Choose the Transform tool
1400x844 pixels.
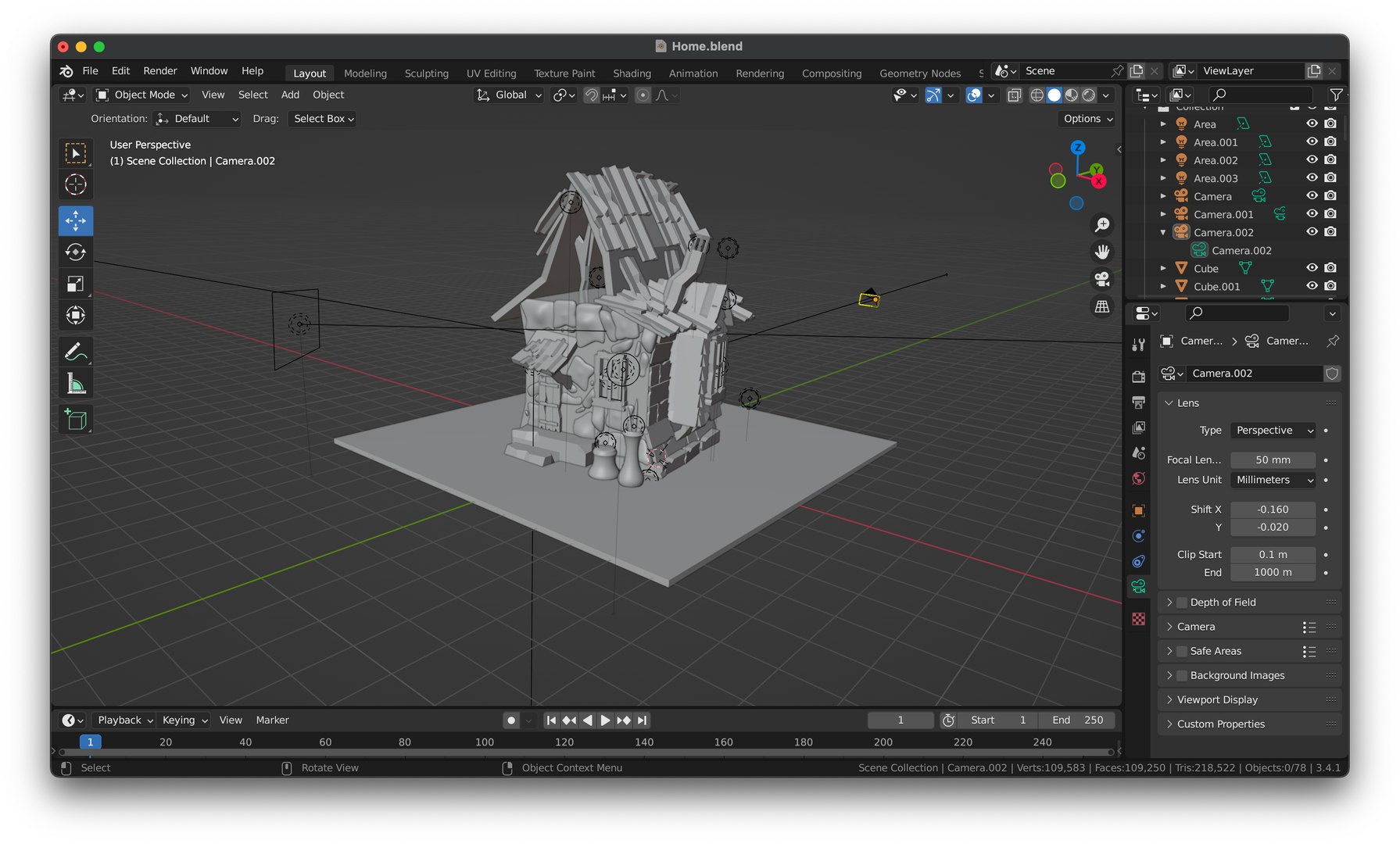[x=76, y=315]
